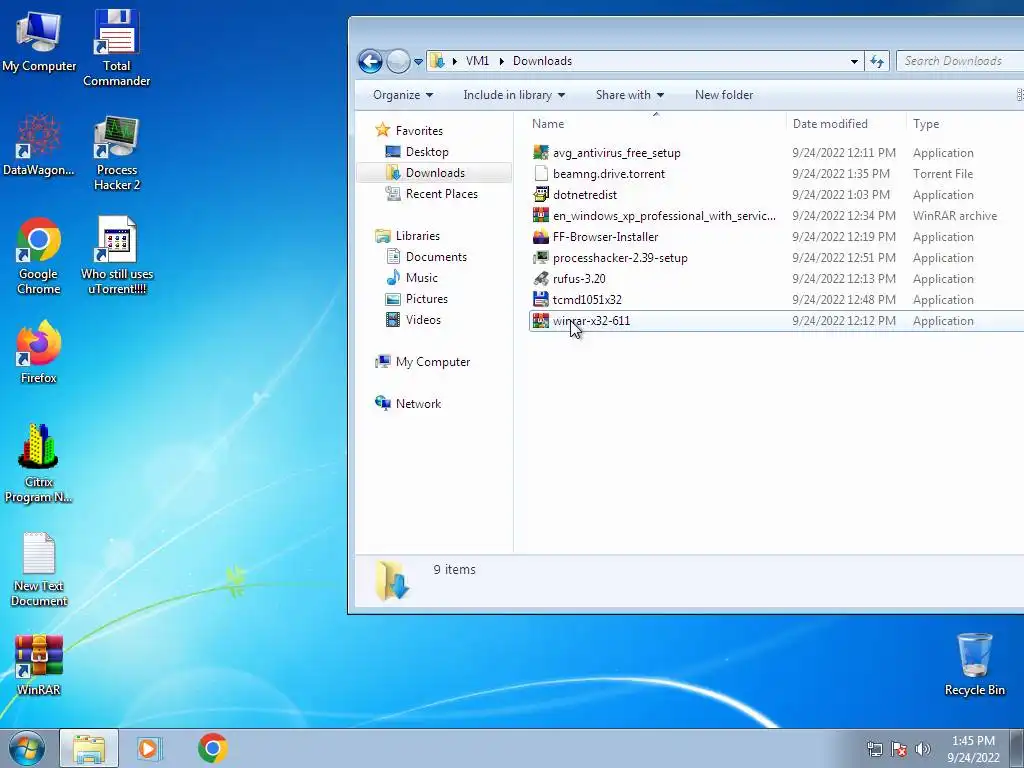Expand the address bar history dropdown
This screenshot has width=1024, height=768.
[854, 61]
